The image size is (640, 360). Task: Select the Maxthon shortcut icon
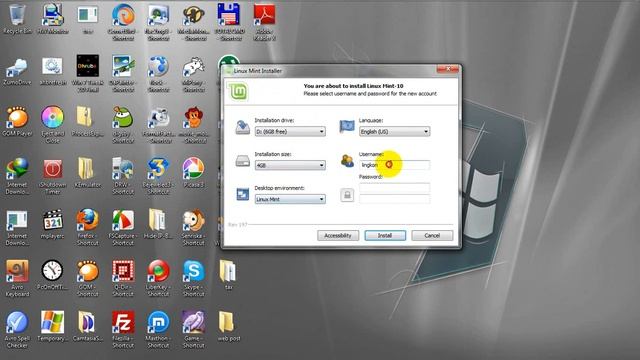click(x=158, y=330)
